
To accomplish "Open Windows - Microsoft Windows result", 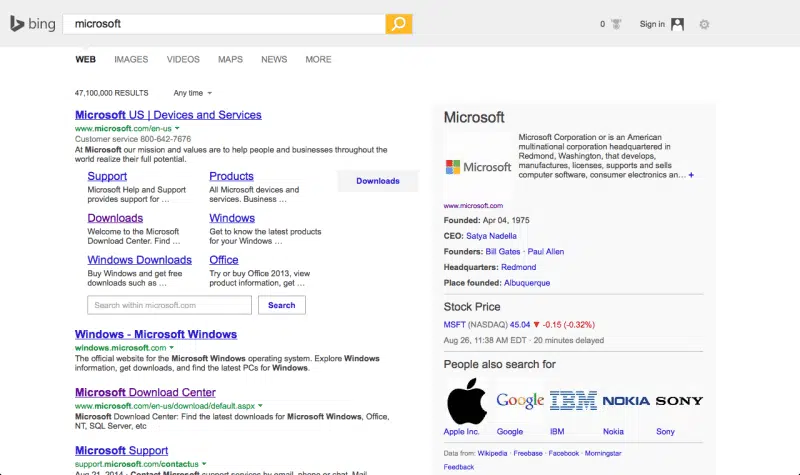I will [x=156, y=334].
